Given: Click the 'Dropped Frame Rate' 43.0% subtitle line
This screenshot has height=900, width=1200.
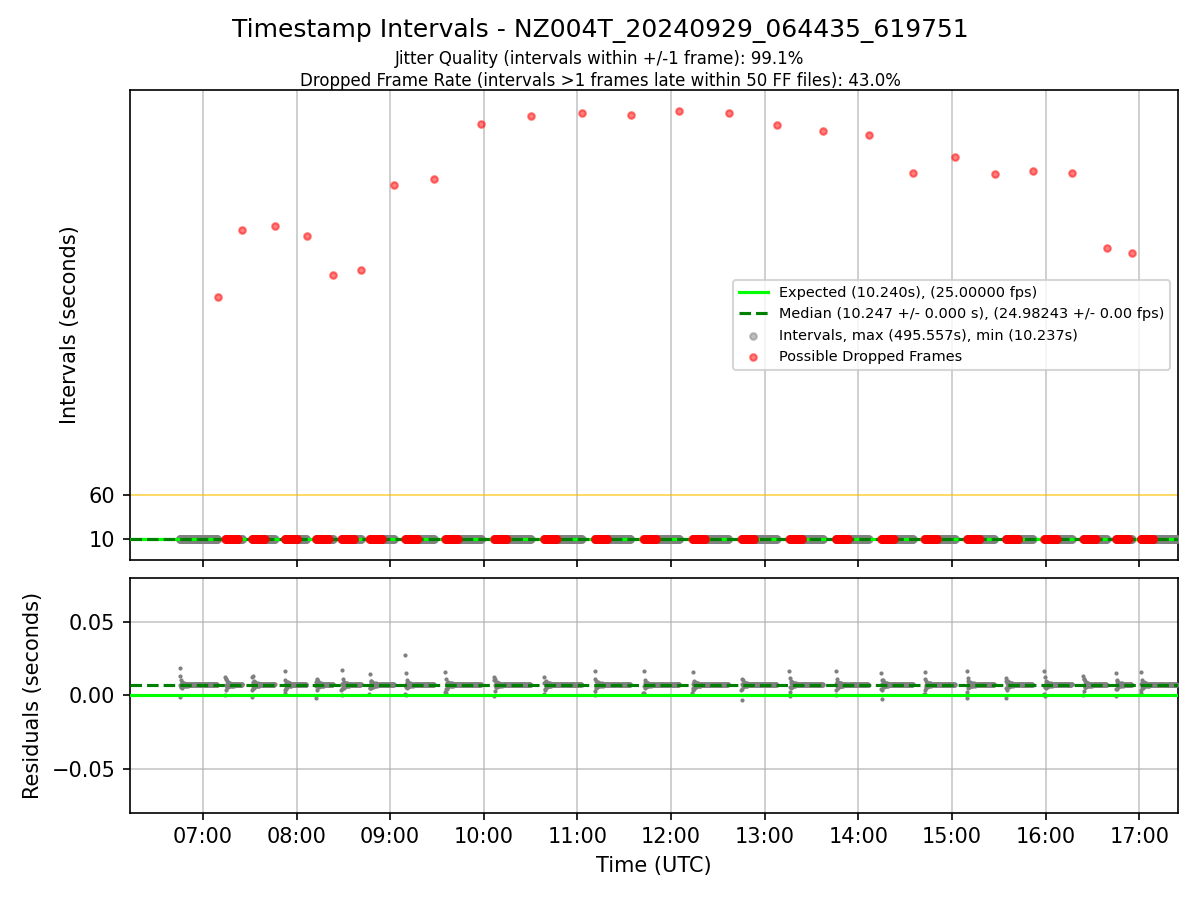Looking at the screenshot, I should click(x=600, y=80).
